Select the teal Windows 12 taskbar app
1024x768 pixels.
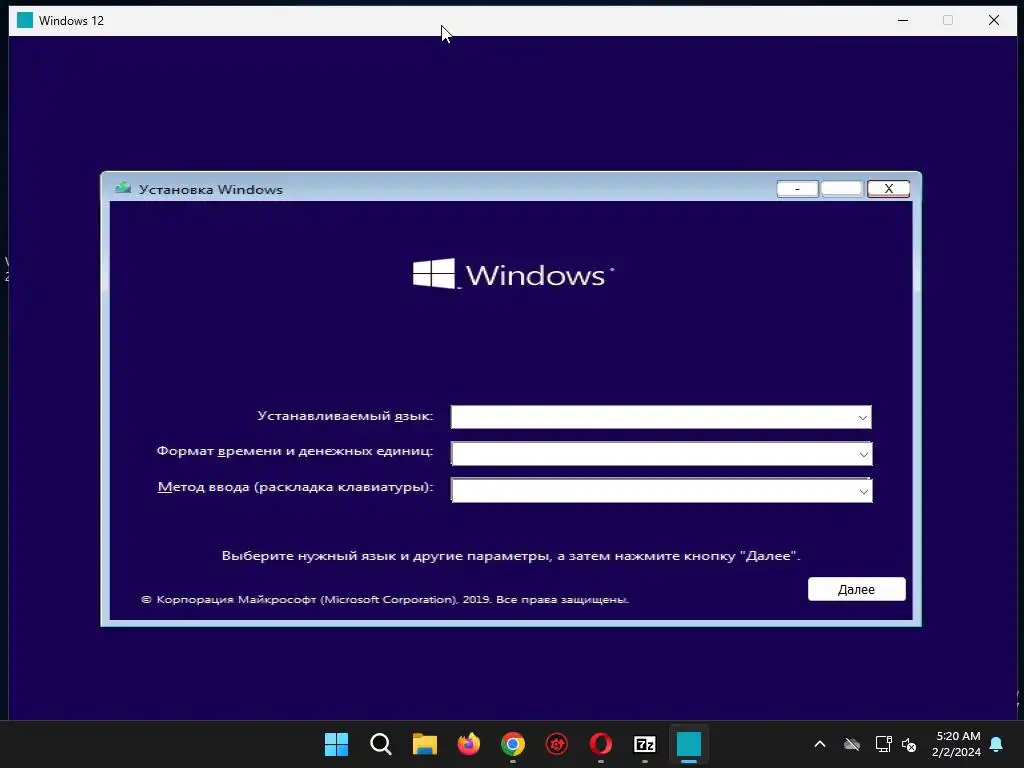[688, 744]
